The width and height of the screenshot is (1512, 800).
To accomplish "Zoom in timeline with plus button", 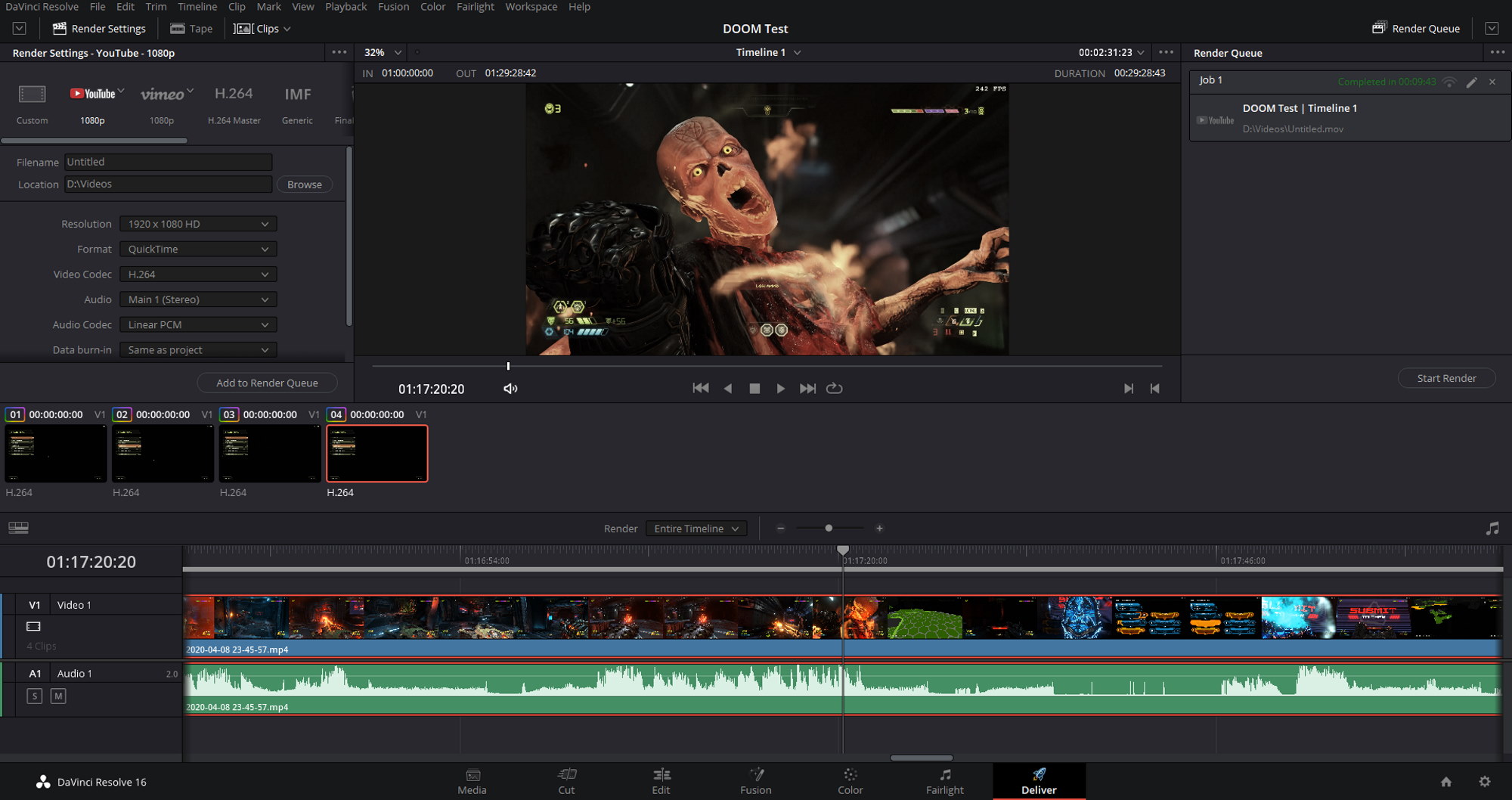I will pos(879,529).
